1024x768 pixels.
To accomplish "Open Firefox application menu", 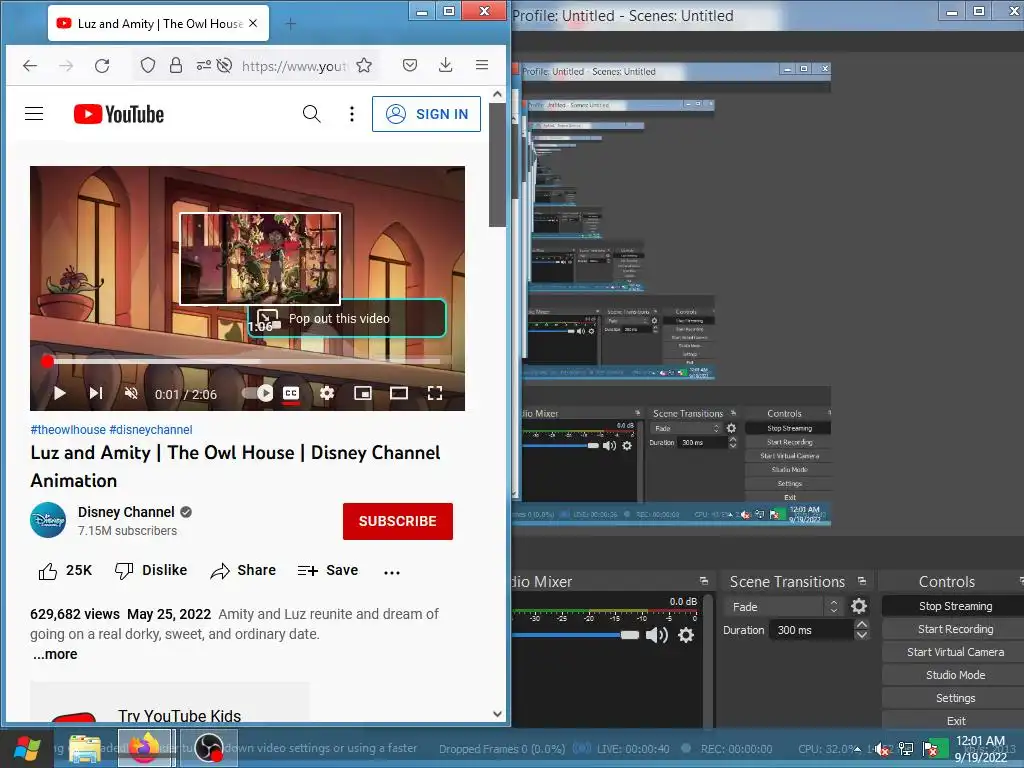I will pos(482,65).
